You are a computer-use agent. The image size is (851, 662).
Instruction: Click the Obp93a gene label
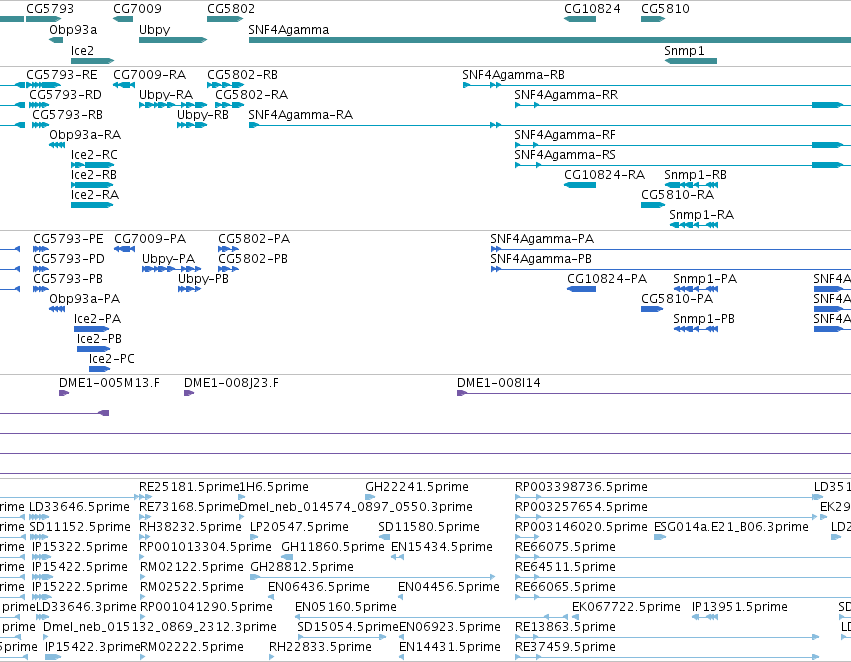(x=73, y=30)
